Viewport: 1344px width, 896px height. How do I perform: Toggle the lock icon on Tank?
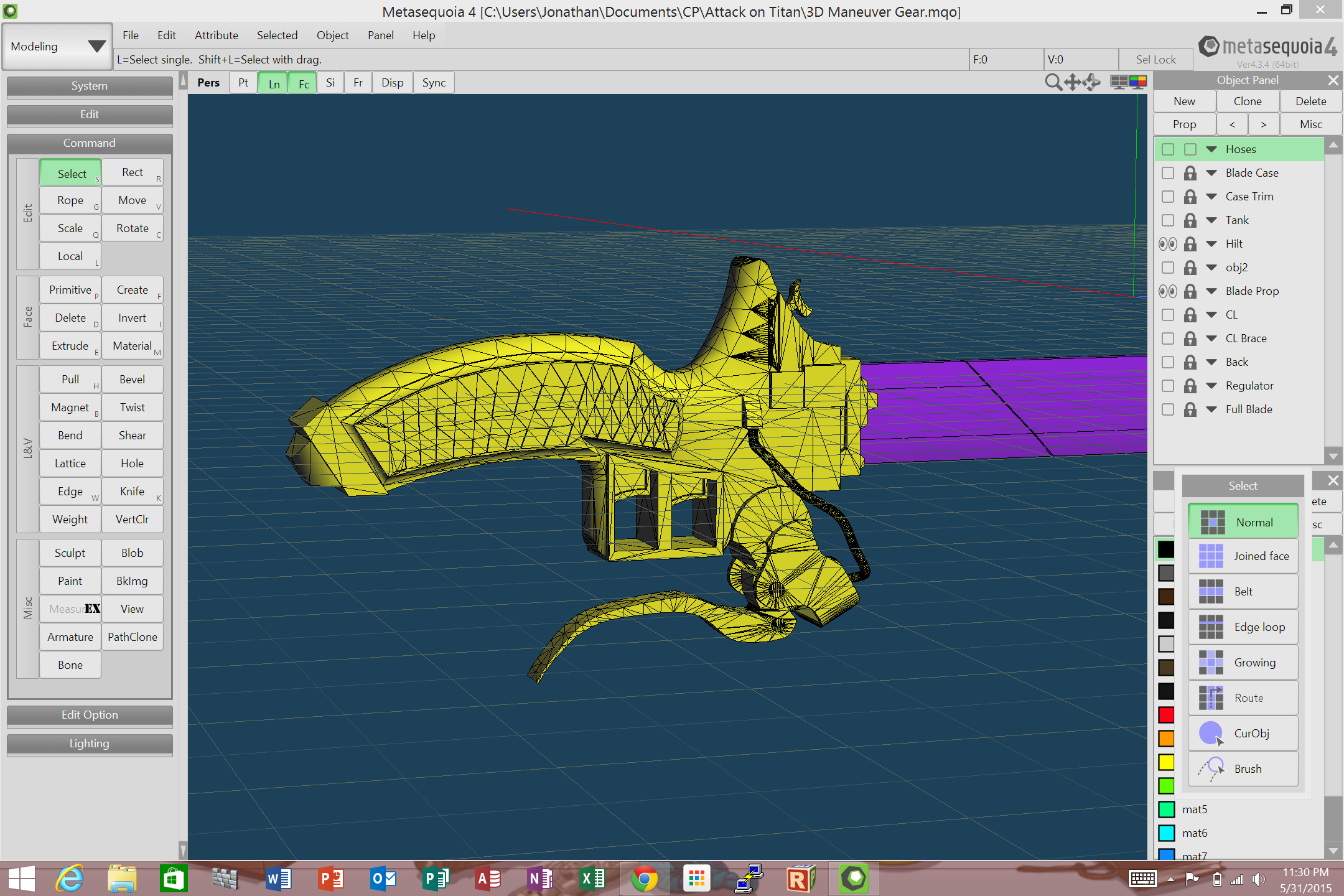(x=1190, y=220)
